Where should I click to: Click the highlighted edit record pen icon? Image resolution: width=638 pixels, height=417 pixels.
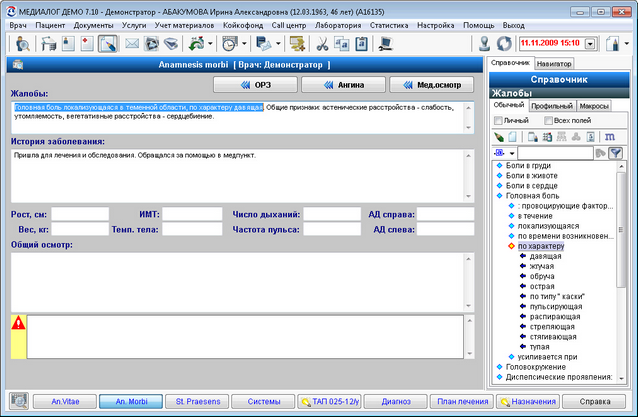(x=107, y=44)
